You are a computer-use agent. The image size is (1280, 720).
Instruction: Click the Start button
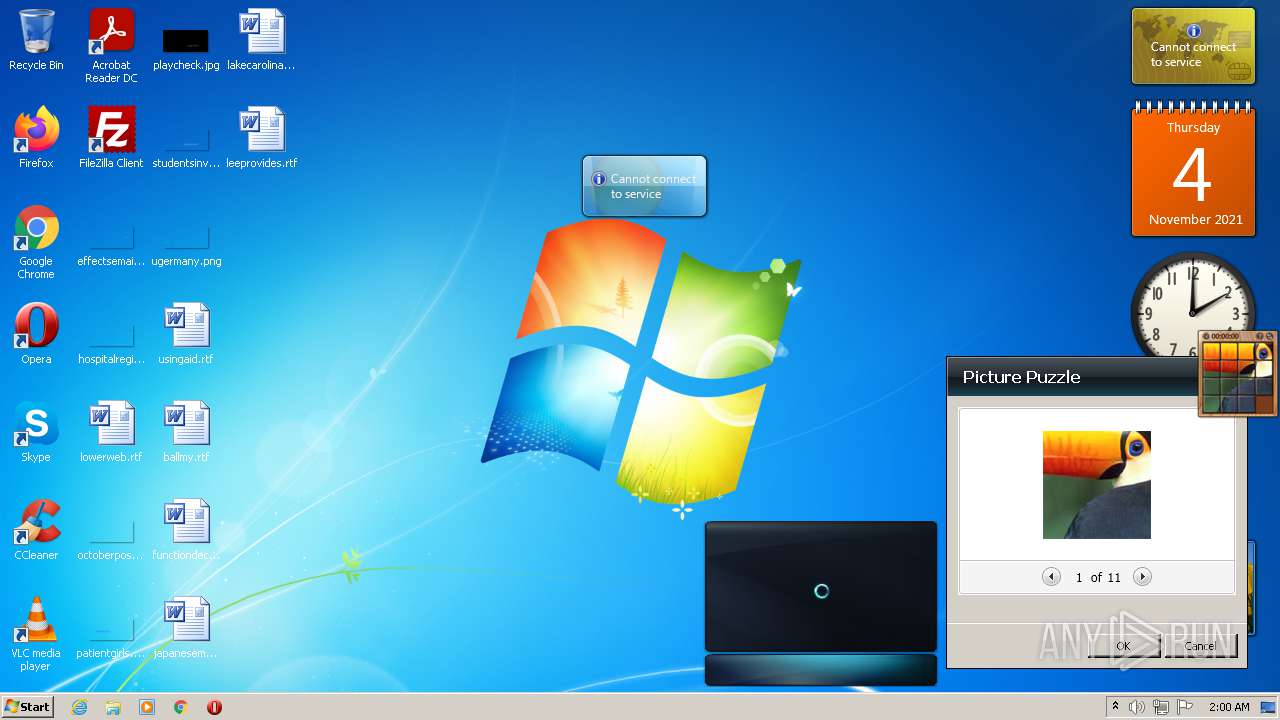pyautogui.click(x=27, y=707)
